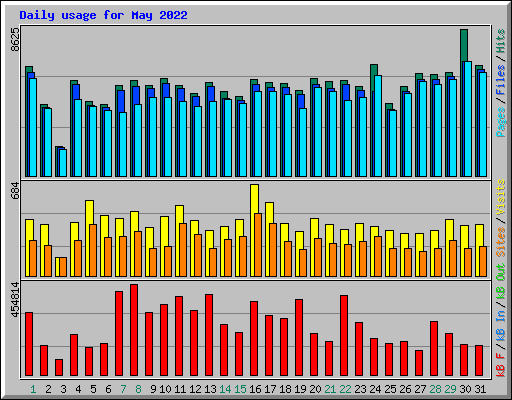Click day label 18 on the x-axis

(x=285, y=389)
